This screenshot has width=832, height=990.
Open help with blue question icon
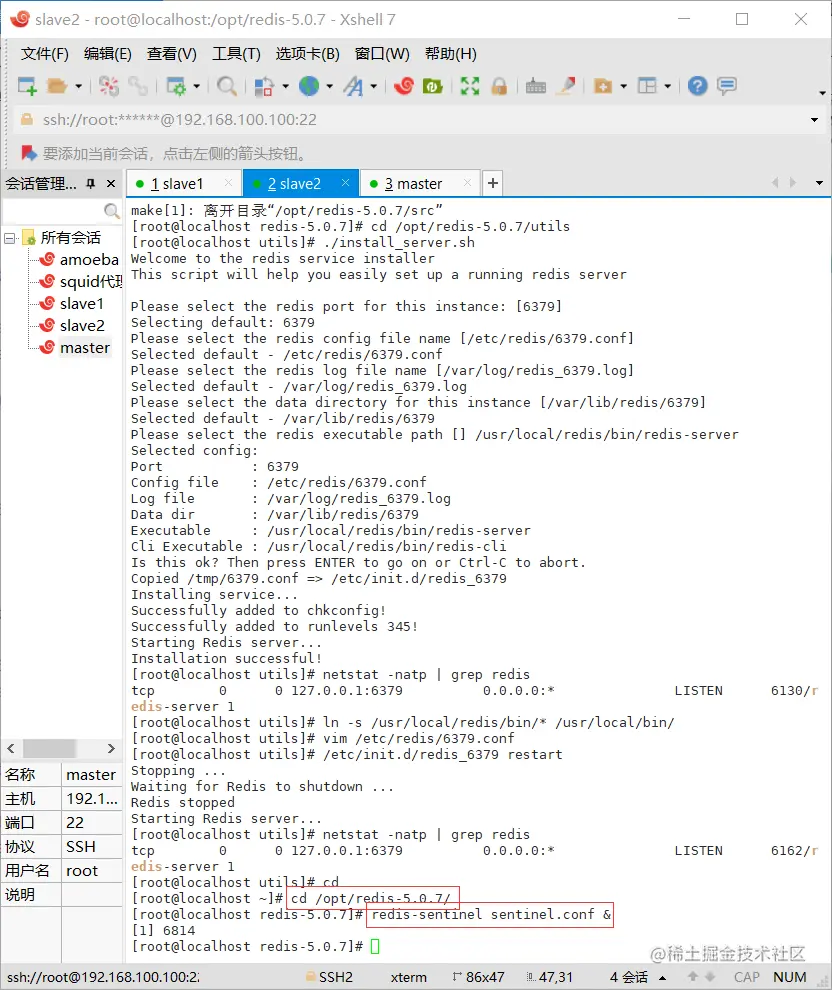pyautogui.click(x=698, y=85)
